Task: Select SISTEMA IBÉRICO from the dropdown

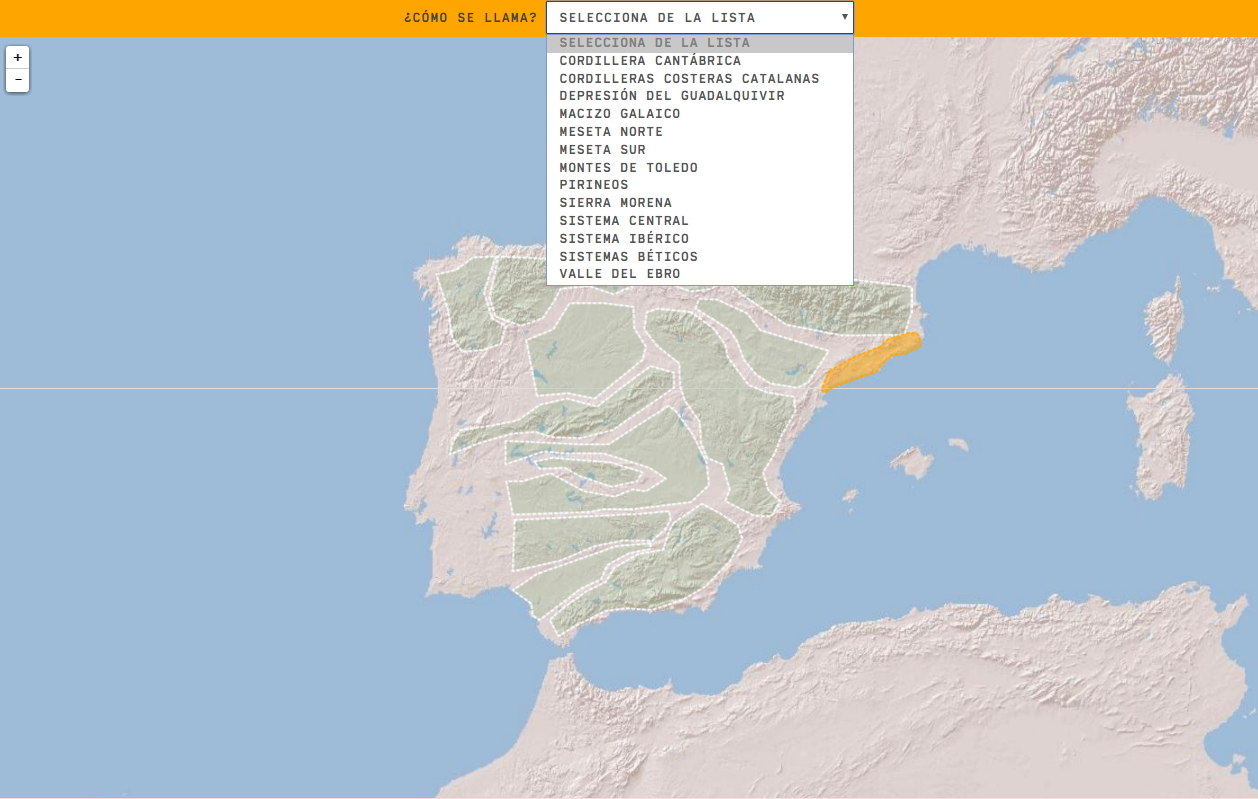Action: pos(625,238)
